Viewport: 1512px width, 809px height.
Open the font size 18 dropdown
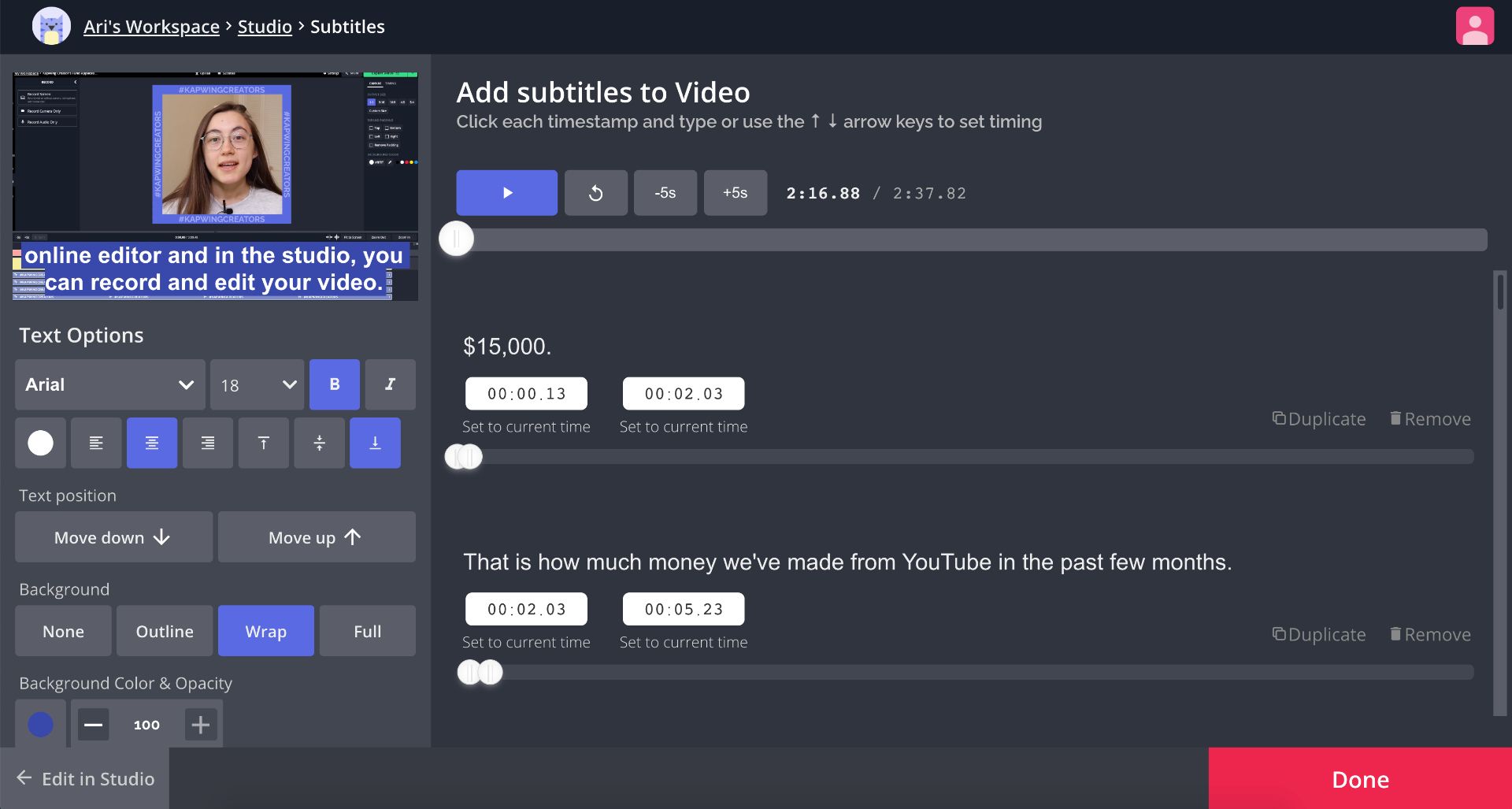[x=257, y=384]
